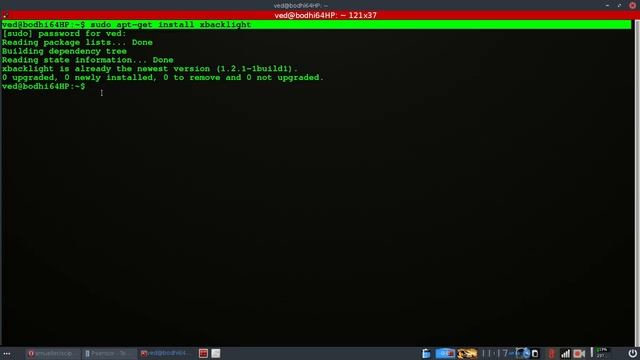The width and height of the screenshot is (640, 360).
Task: Close the terminal window
Action: tap(632, 5)
